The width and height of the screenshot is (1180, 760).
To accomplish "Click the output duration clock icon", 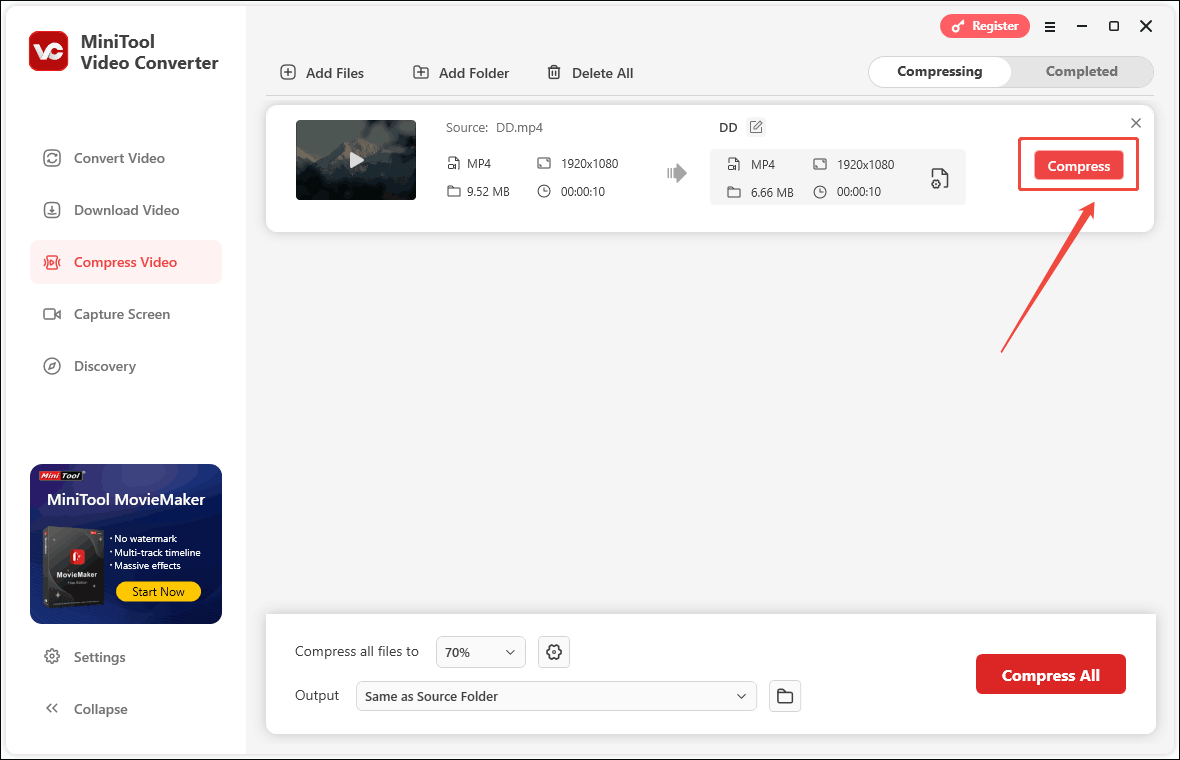I will [x=820, y=192].
